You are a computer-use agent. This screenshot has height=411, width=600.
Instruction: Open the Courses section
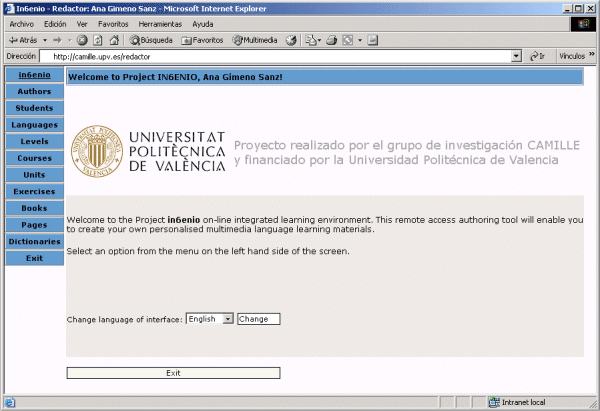click(x=34, y=158)
